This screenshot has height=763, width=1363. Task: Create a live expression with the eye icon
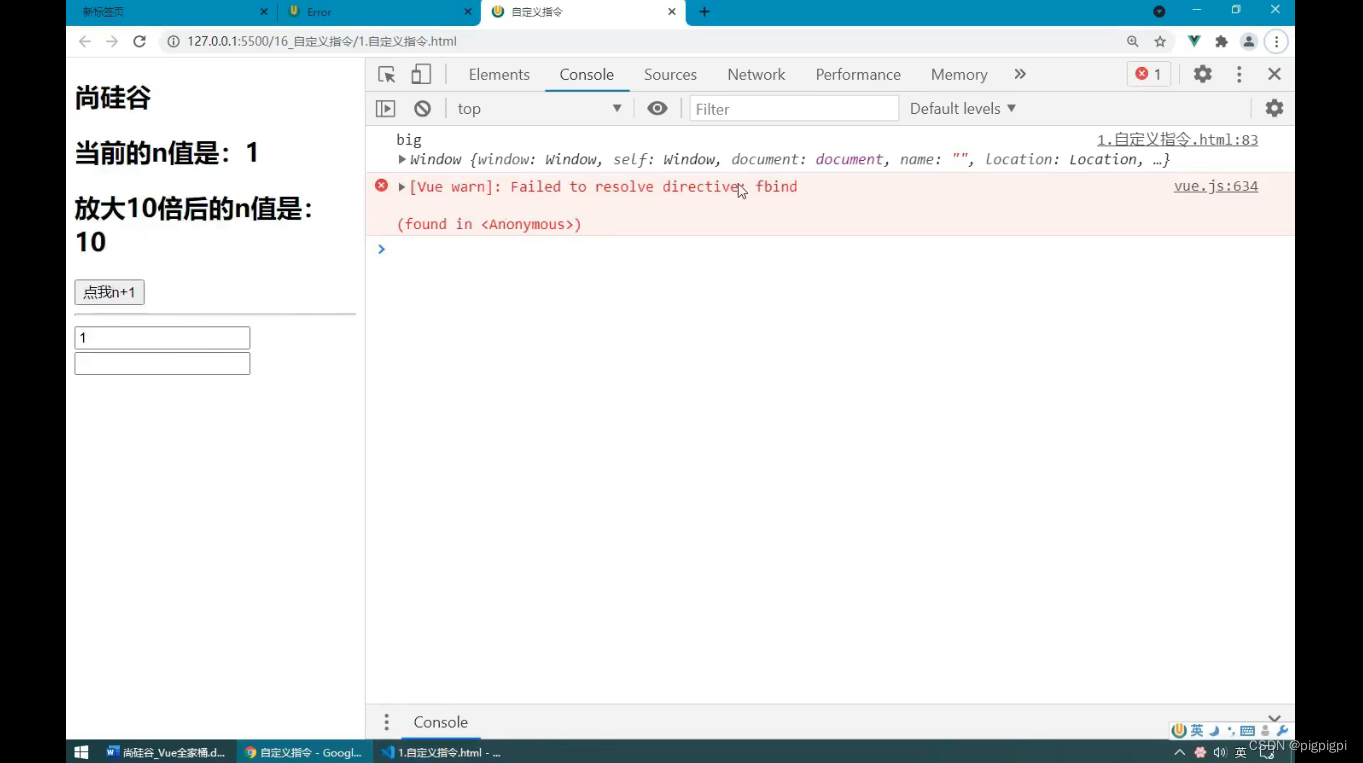[x=657, y=108]
